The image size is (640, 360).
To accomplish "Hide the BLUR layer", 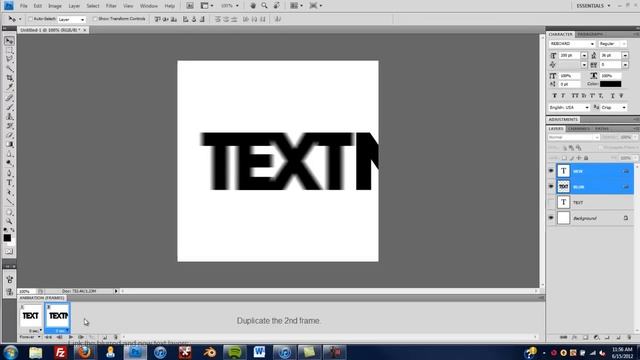I will [x=551, y=187].
